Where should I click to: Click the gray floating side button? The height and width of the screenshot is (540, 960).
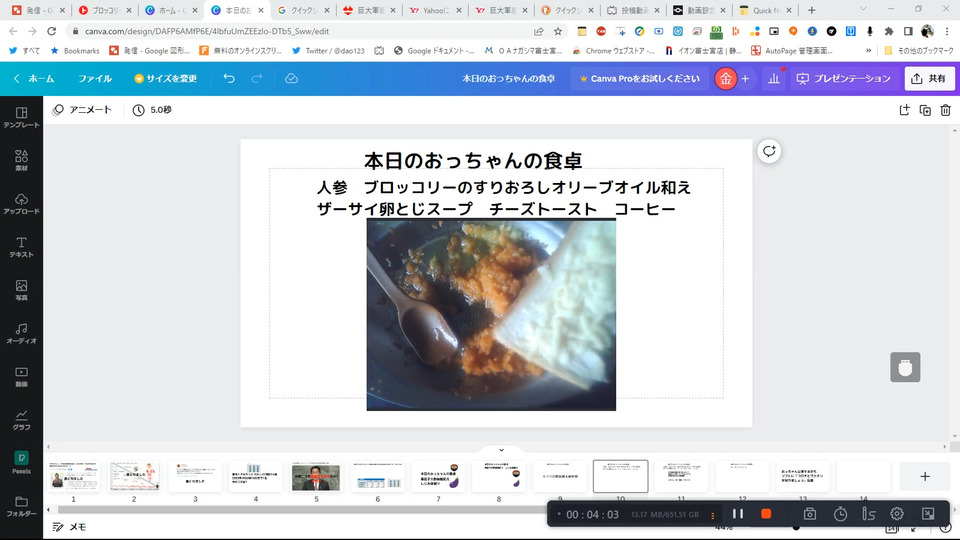coord(905,367)
